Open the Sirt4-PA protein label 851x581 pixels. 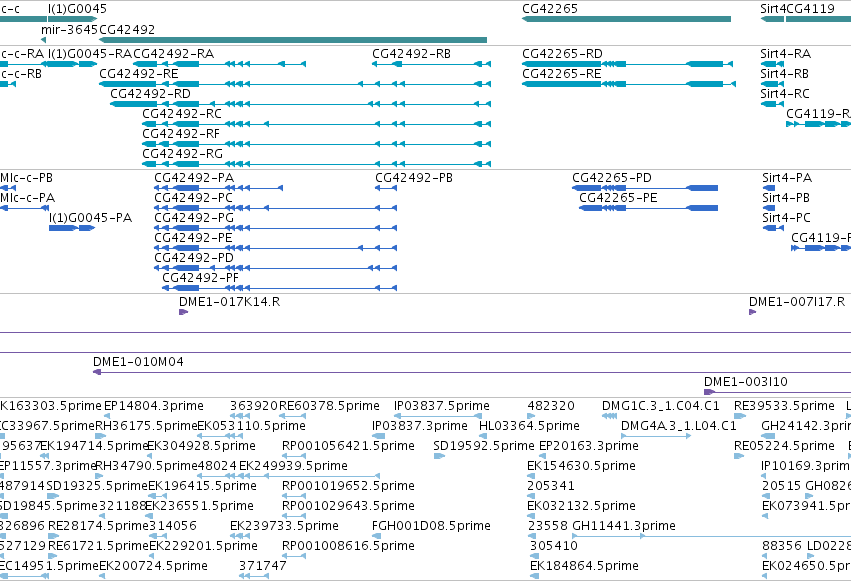coord(787,178)
